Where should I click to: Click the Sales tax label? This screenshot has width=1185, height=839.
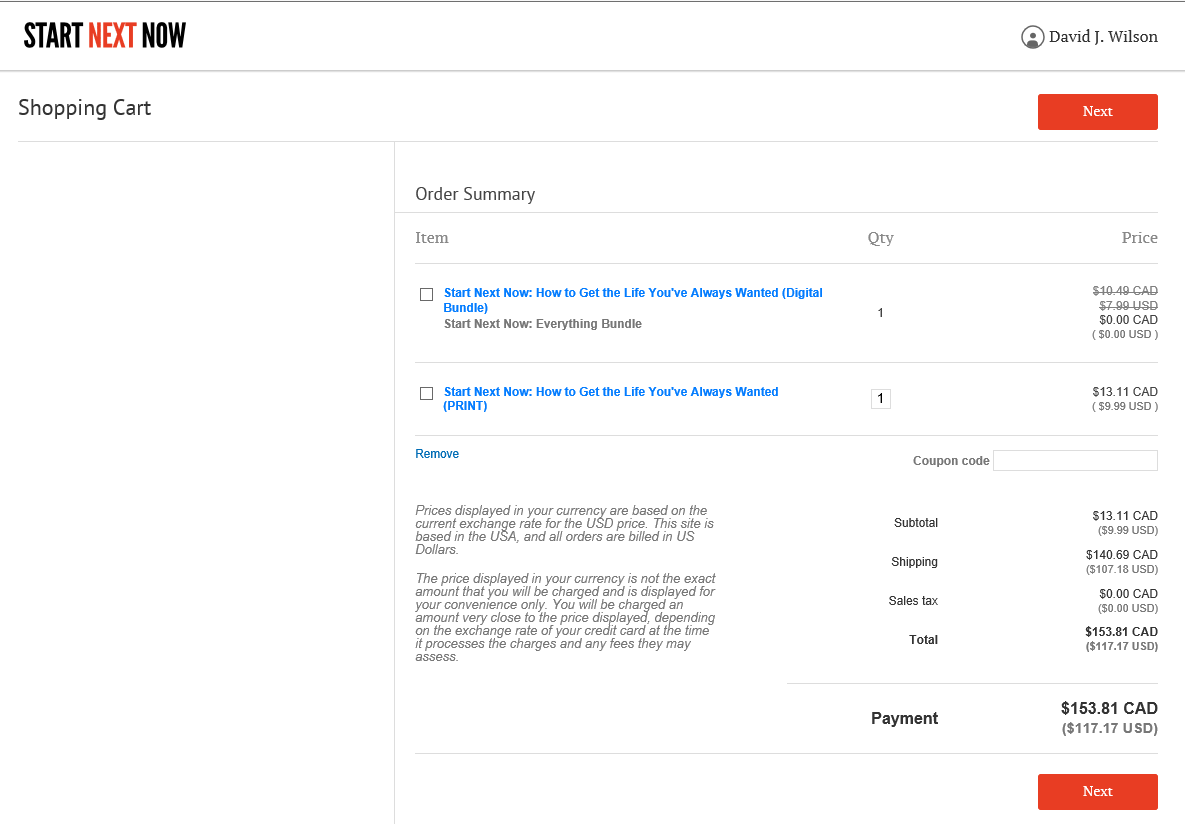[x=913, y=601]
